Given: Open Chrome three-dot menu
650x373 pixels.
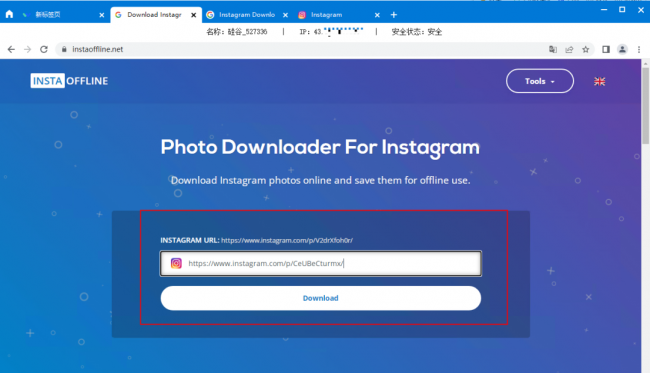Looking at the screenshot, I should 639,49.
